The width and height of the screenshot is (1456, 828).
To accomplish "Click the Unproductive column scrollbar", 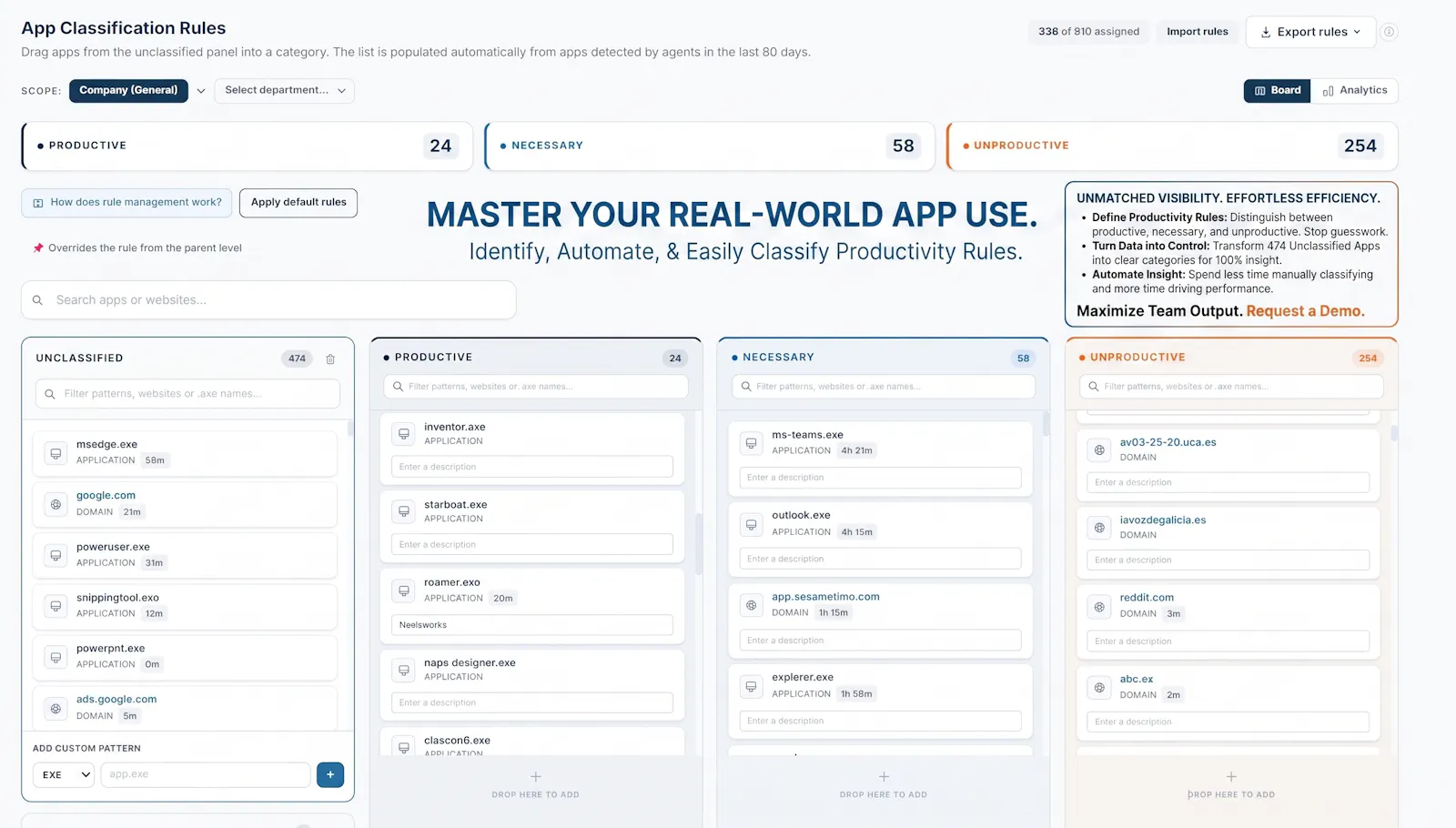I will pyautogui.click(x=1394, y=433).
